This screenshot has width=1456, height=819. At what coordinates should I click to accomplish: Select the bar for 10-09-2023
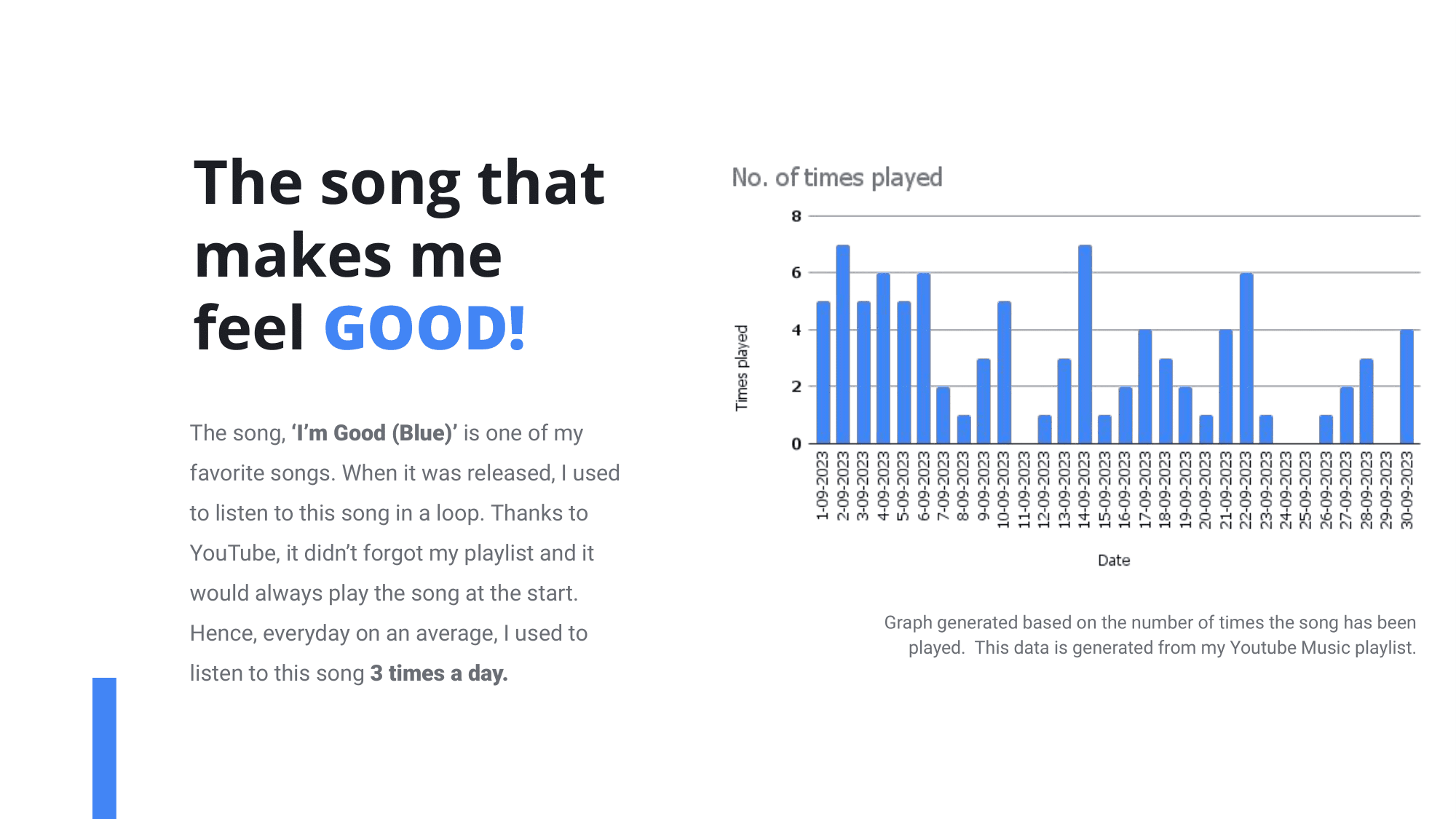pos(1004,373)
